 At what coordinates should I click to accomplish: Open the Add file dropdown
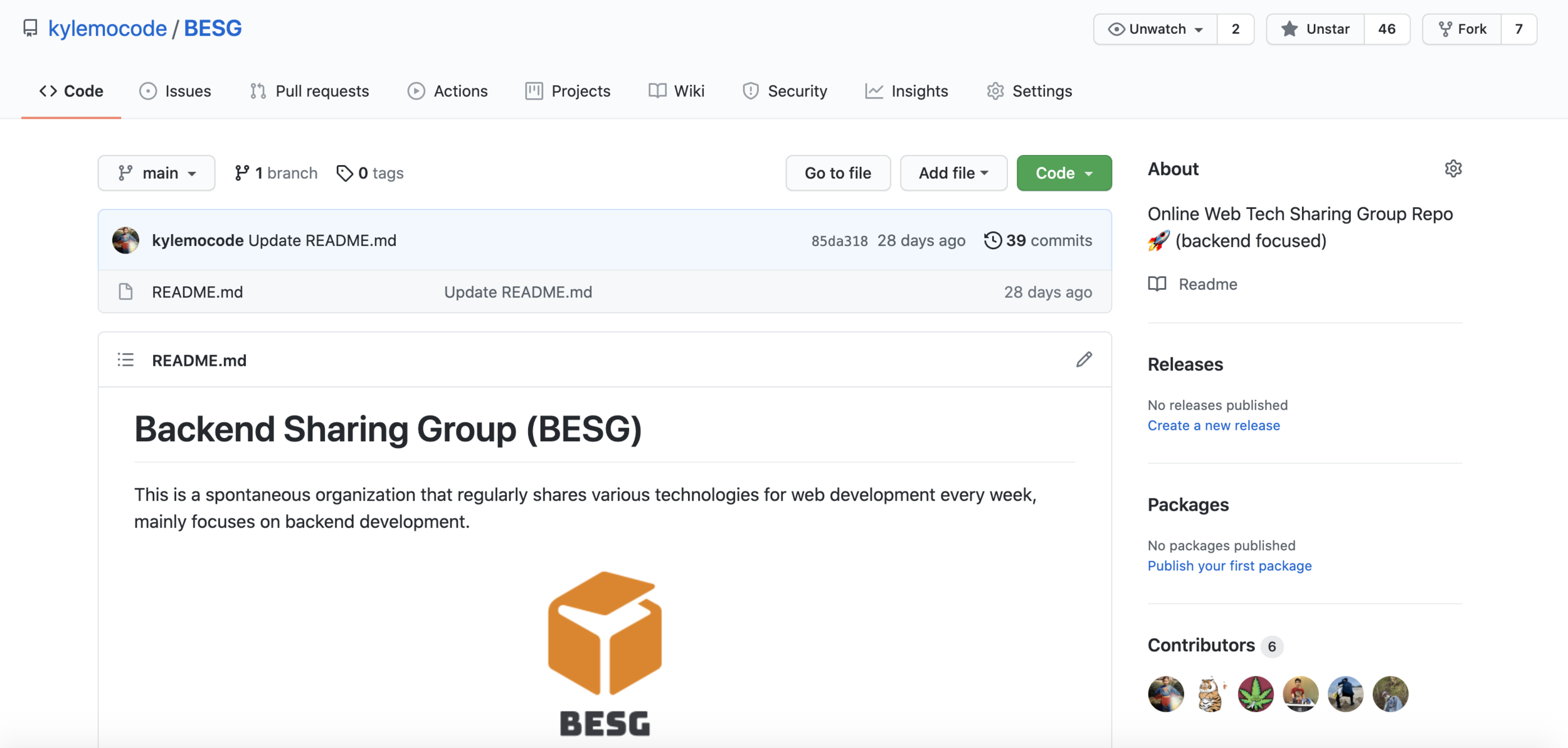pyautogui.click(x=953, y=173)
